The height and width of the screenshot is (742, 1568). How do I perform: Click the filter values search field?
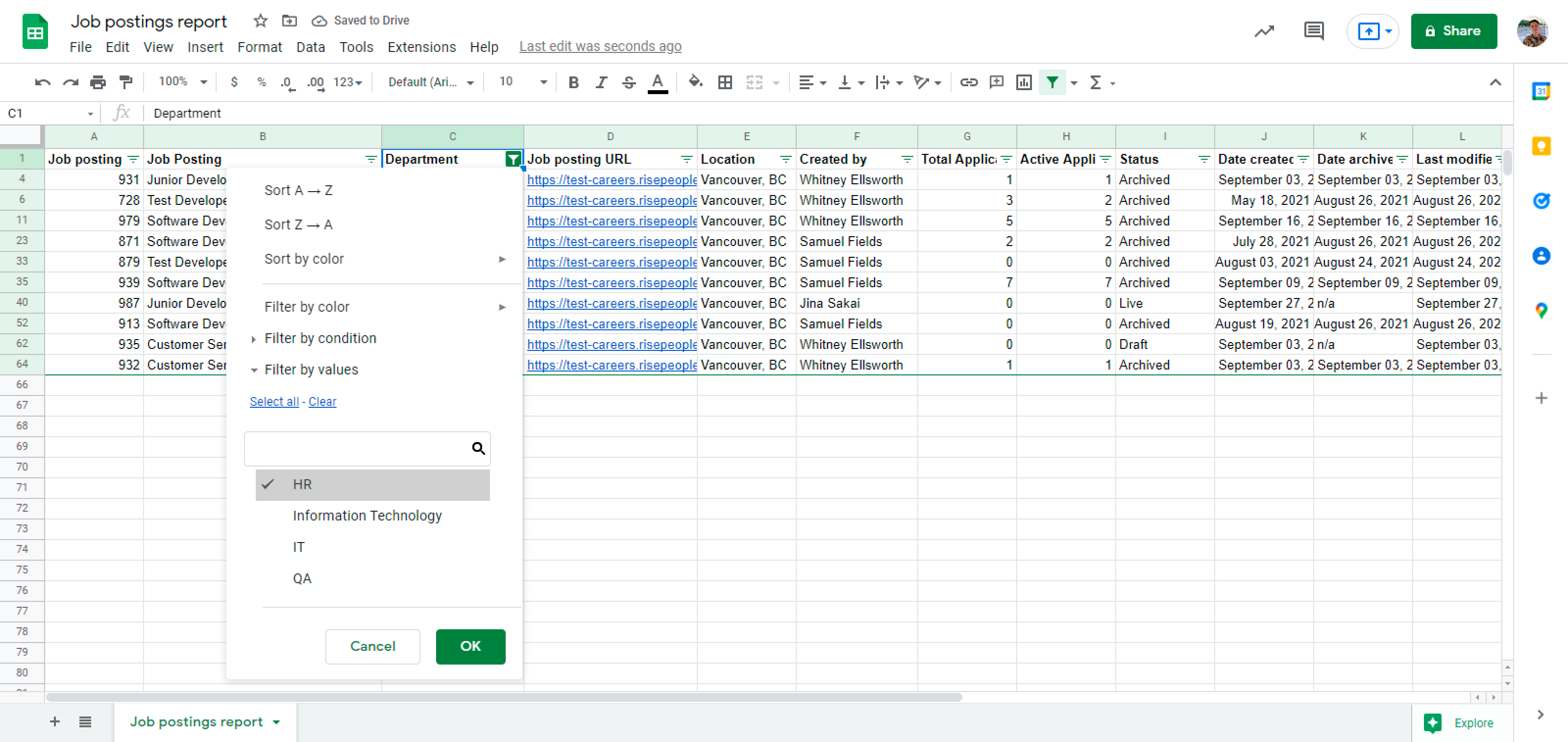point(367,448)
